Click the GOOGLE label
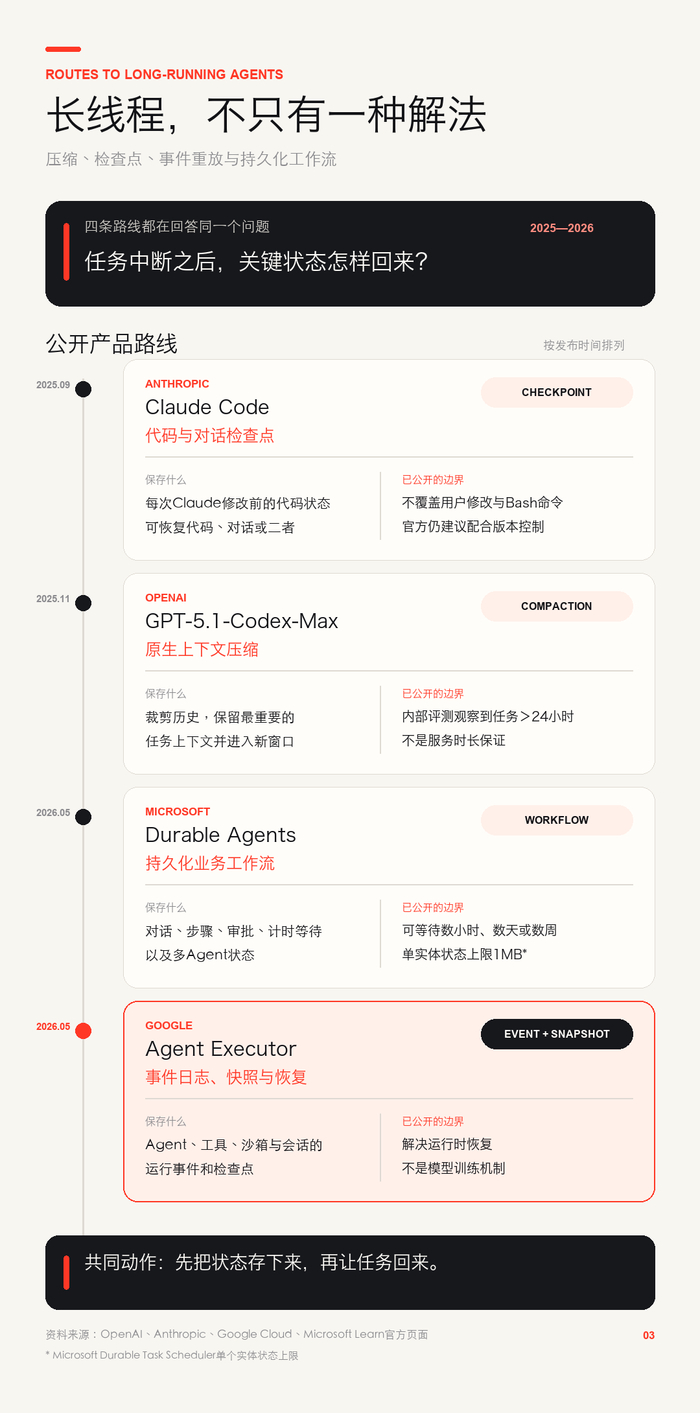 (169, 1026)
